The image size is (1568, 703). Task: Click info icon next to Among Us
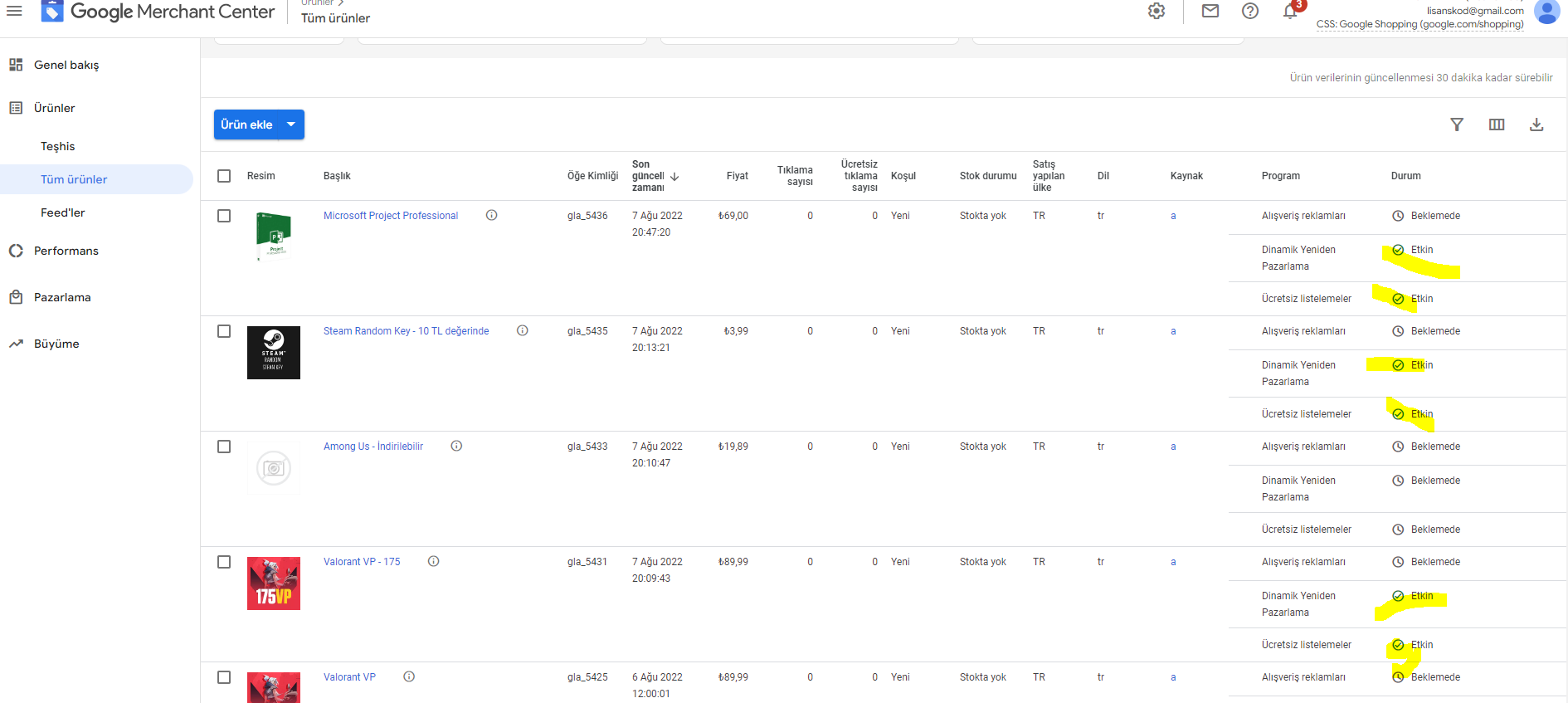point(456,446)
